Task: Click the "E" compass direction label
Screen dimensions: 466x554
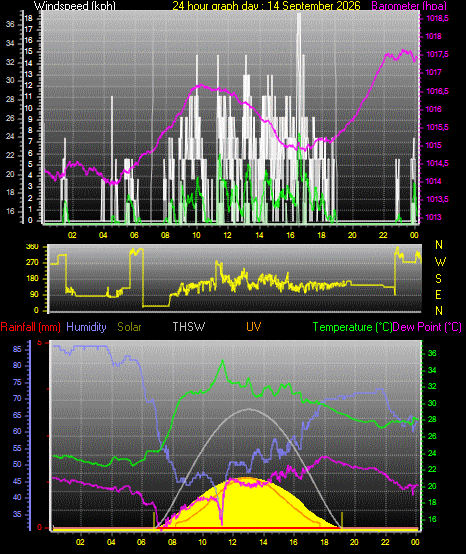Action: (x=438, y=295)
